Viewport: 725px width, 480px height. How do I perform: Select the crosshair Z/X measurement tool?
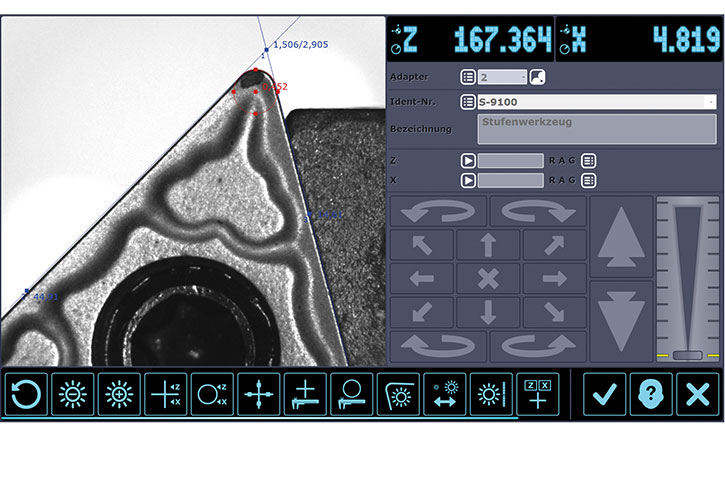point(166,395)
